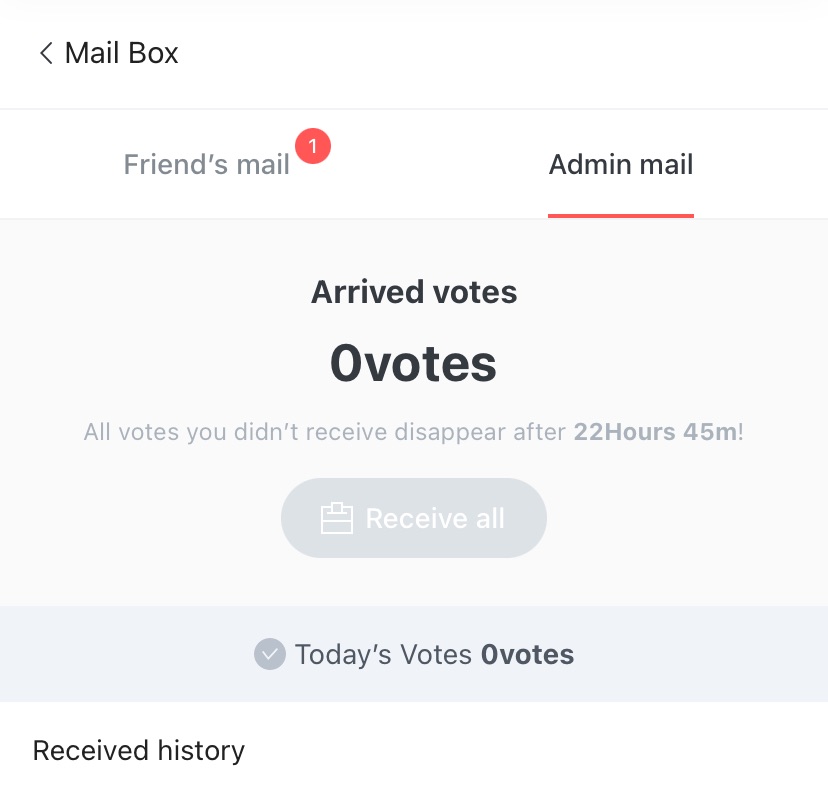The height and width of the screenshot is (797, 828).
Task: Open the Received history section heading
Action: (x=139, y=750)
